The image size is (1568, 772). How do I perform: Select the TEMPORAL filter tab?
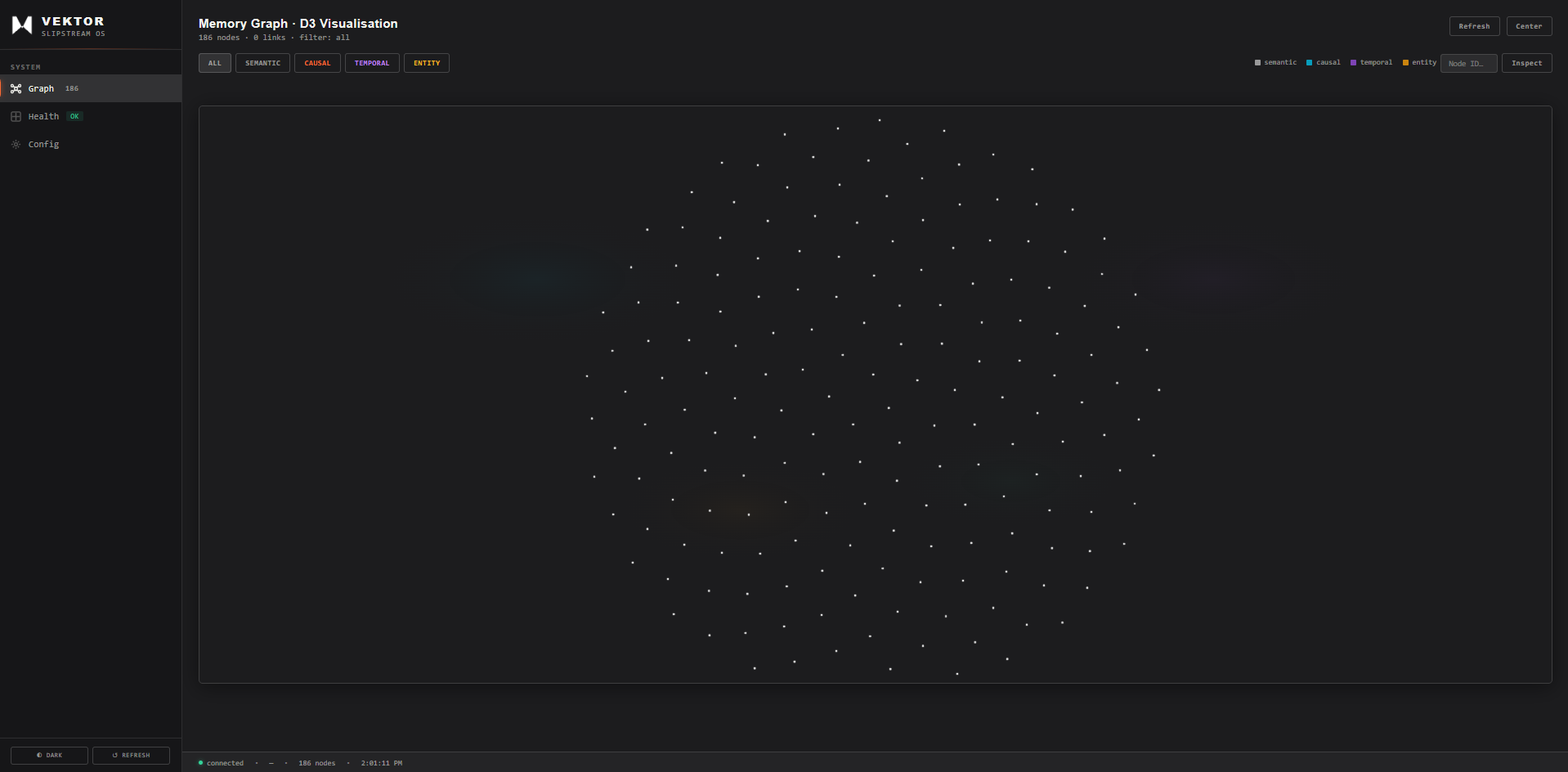[x=372, y=63]
